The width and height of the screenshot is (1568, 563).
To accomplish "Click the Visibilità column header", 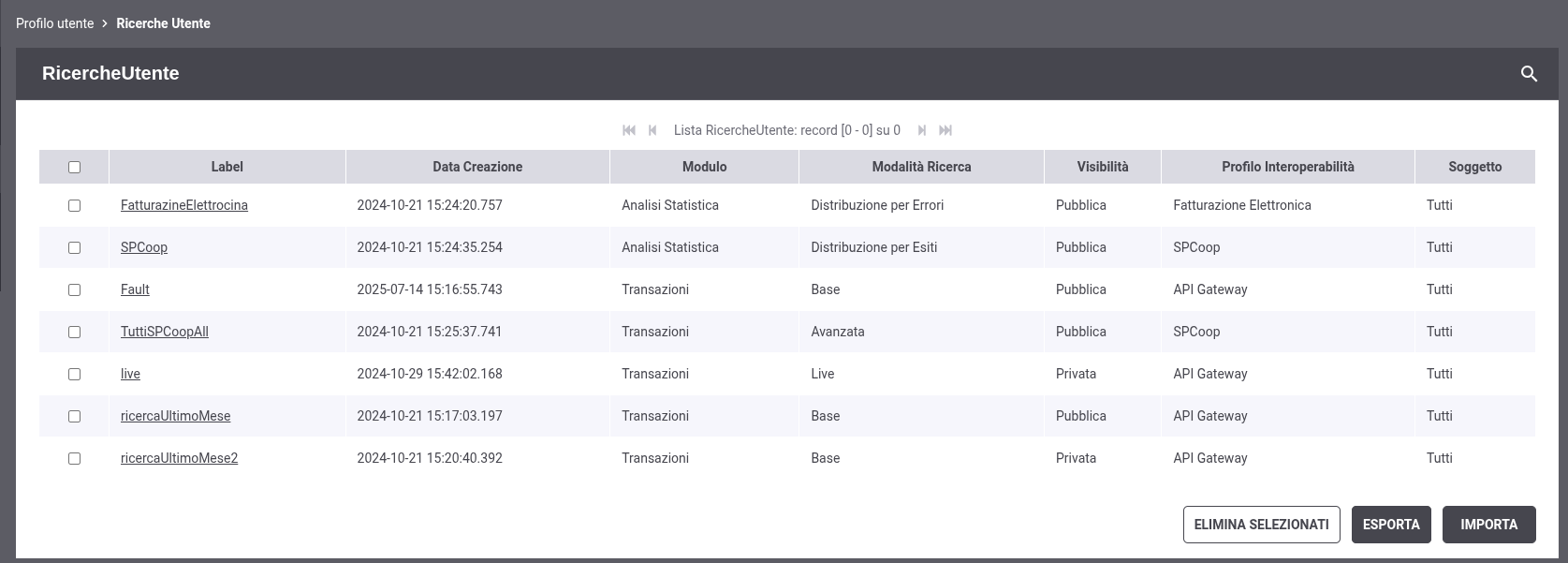I will 1103,167.
